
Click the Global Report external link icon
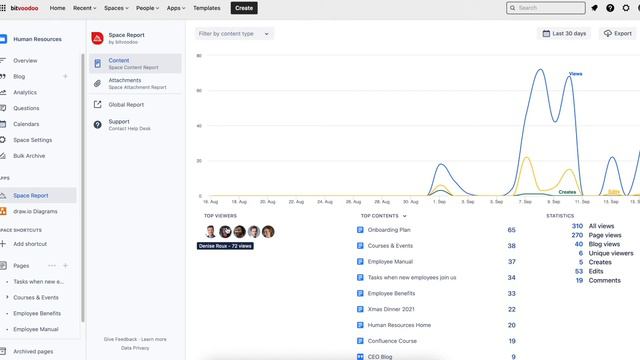(97, 104)
